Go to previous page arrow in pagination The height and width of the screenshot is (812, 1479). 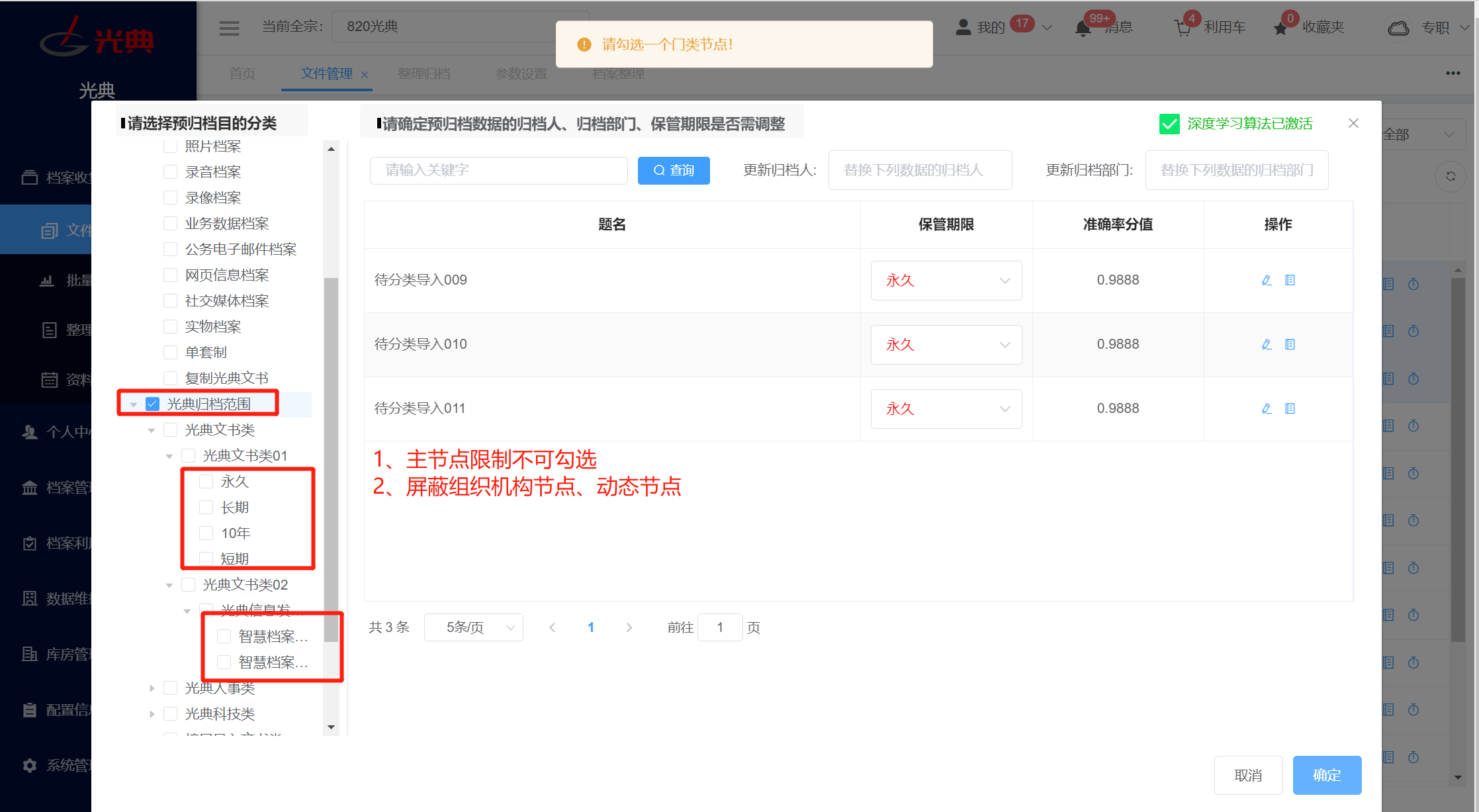[x=552, y=627]
